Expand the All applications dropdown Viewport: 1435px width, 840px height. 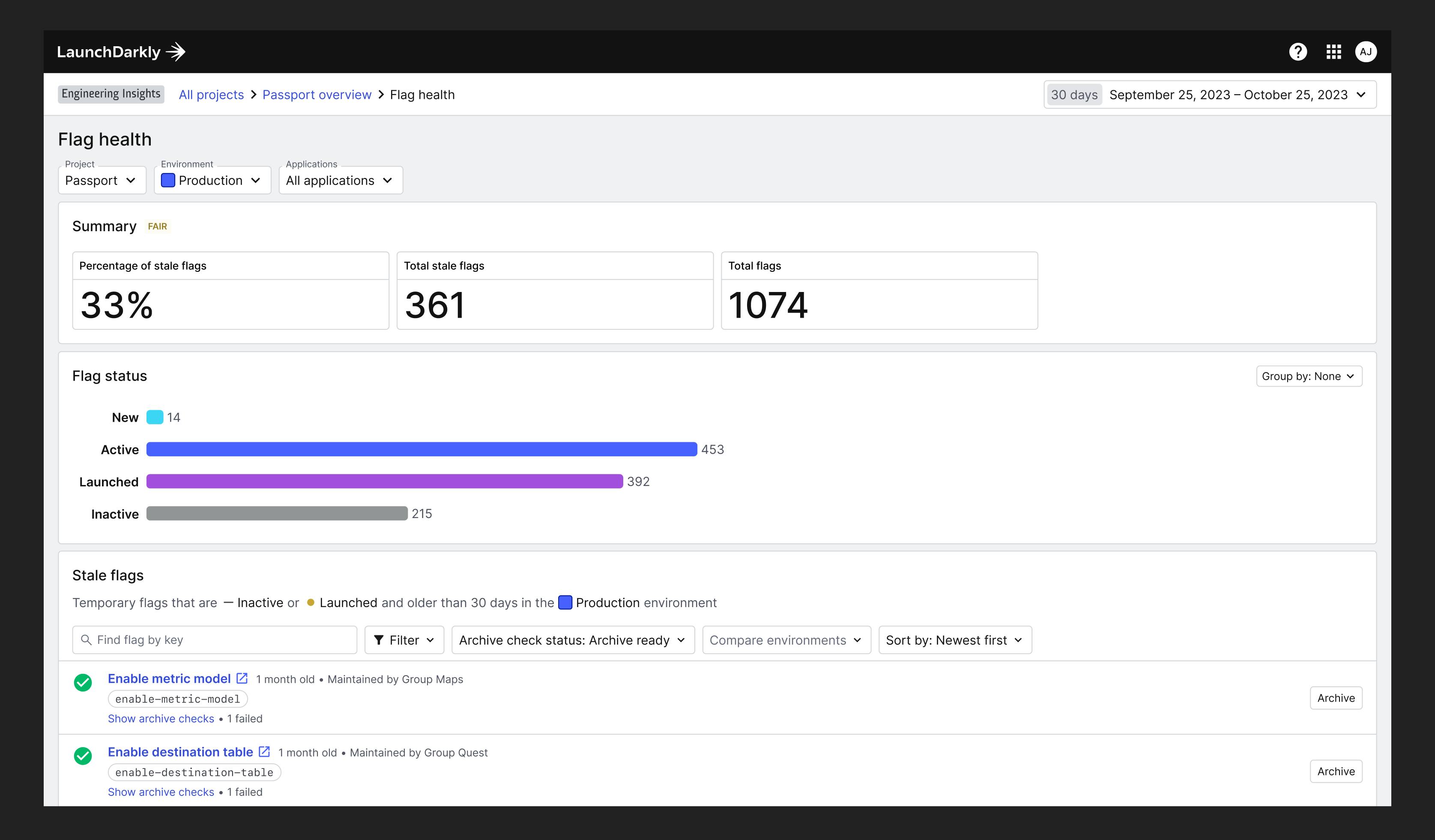point(341,180)
